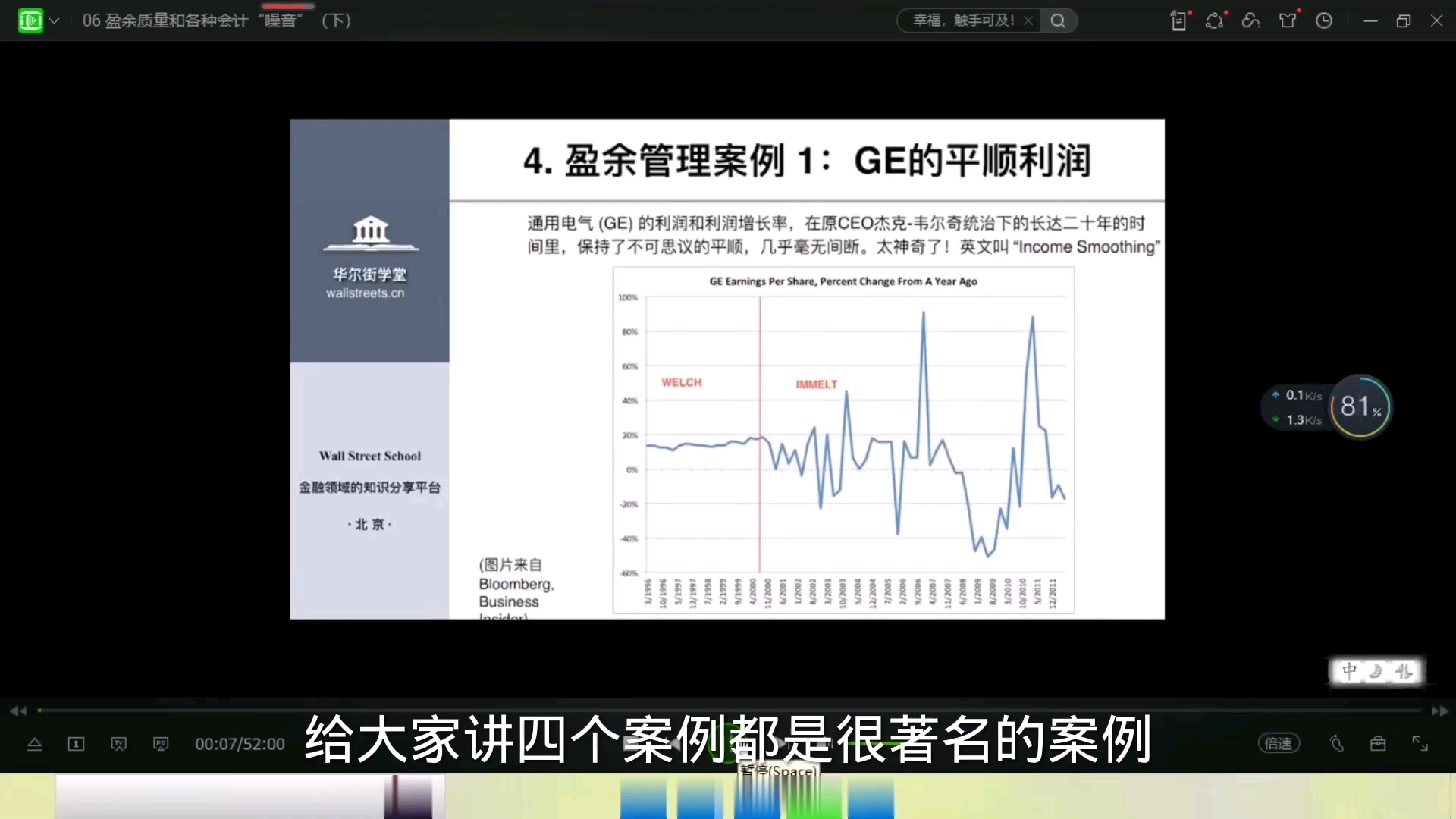Click the episode list icon marked 1
Screen dimensions: 1456x819
point(76,744)
